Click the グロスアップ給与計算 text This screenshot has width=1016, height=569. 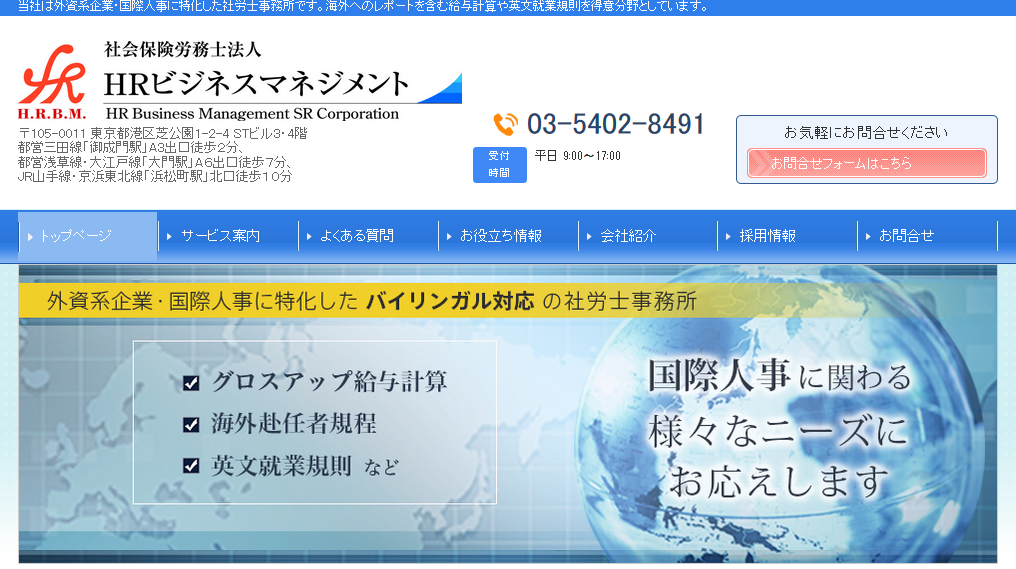[329, 381]
